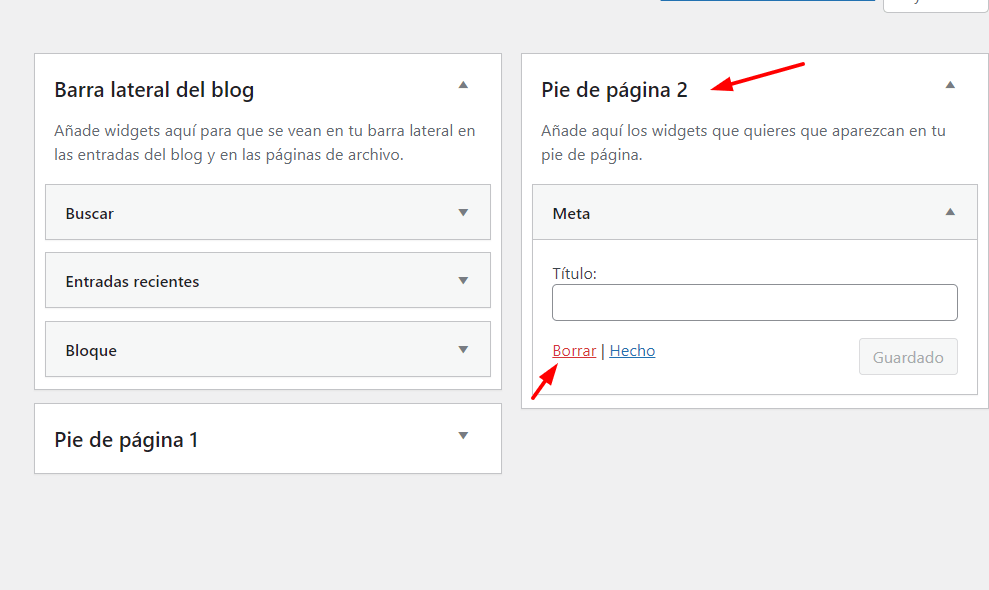Click the Bloque widget title
The height and width of the screenshot is (590, 989).
pyautogui.click(x=91, y=351)
